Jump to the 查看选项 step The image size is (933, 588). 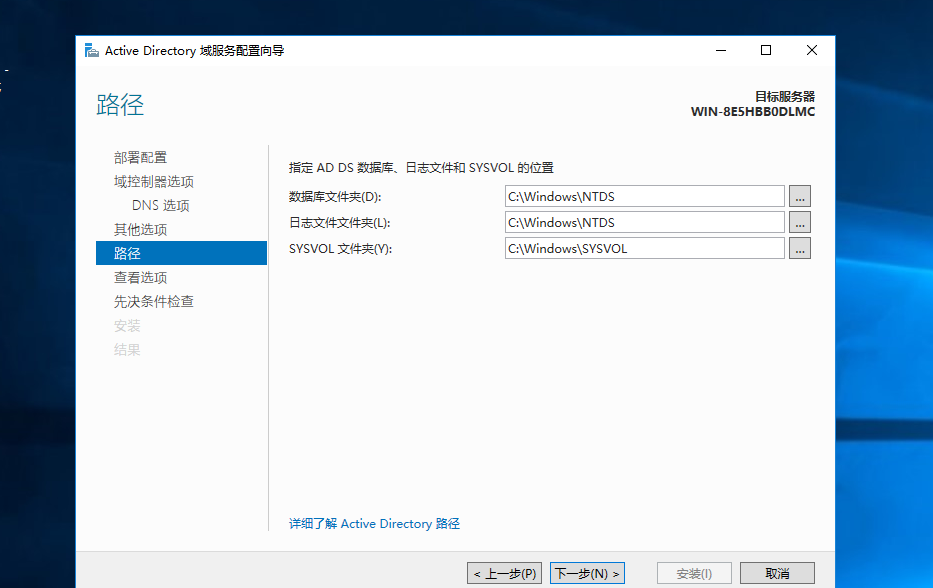(x=140, y=277)
